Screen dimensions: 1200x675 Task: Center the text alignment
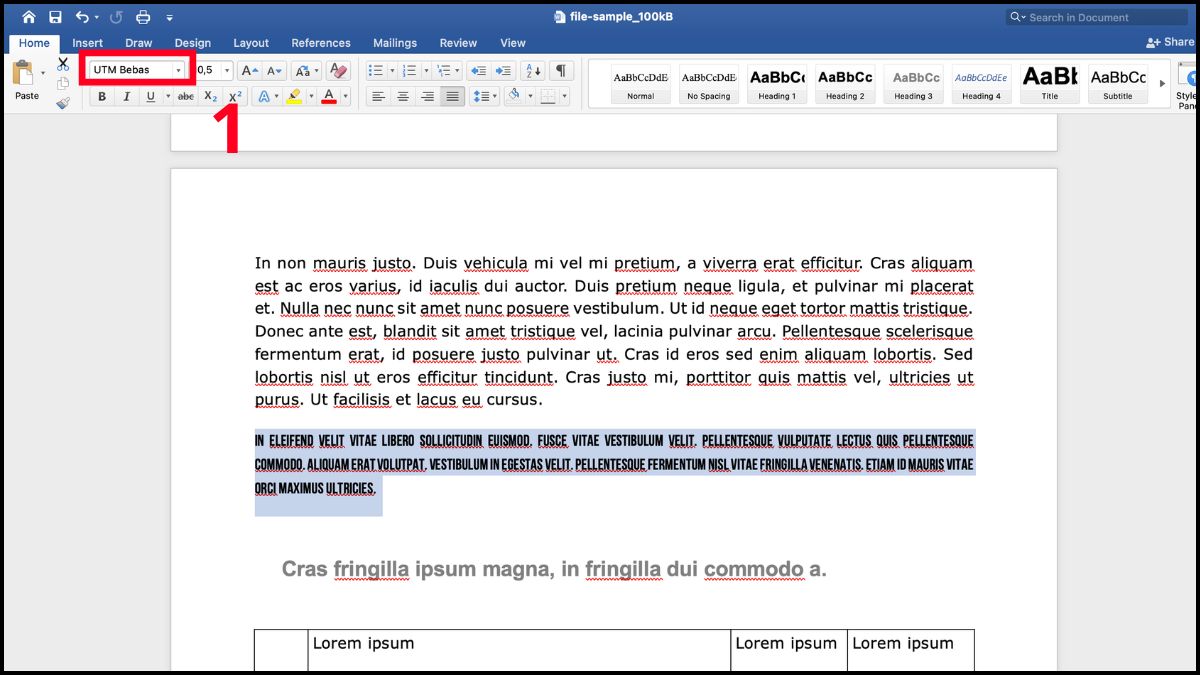403,97
